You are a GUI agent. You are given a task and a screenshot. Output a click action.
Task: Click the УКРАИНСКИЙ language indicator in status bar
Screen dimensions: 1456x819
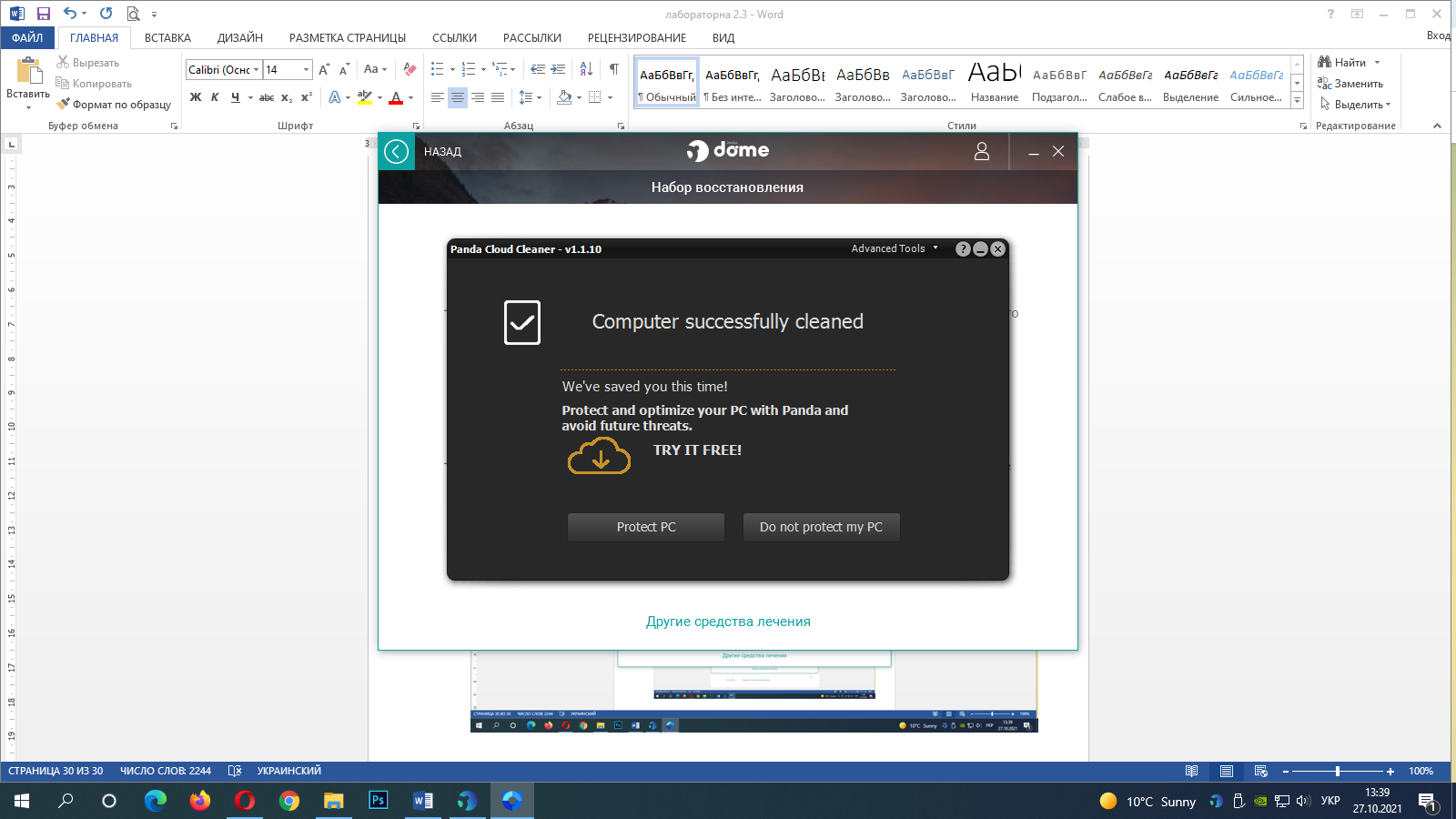pos(289,771)
